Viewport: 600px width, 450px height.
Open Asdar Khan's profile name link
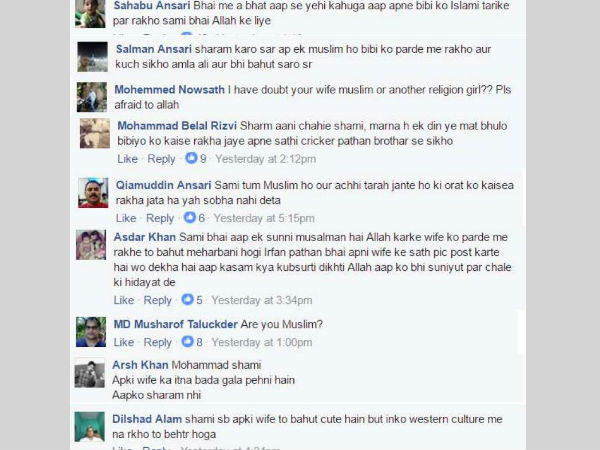145,237
